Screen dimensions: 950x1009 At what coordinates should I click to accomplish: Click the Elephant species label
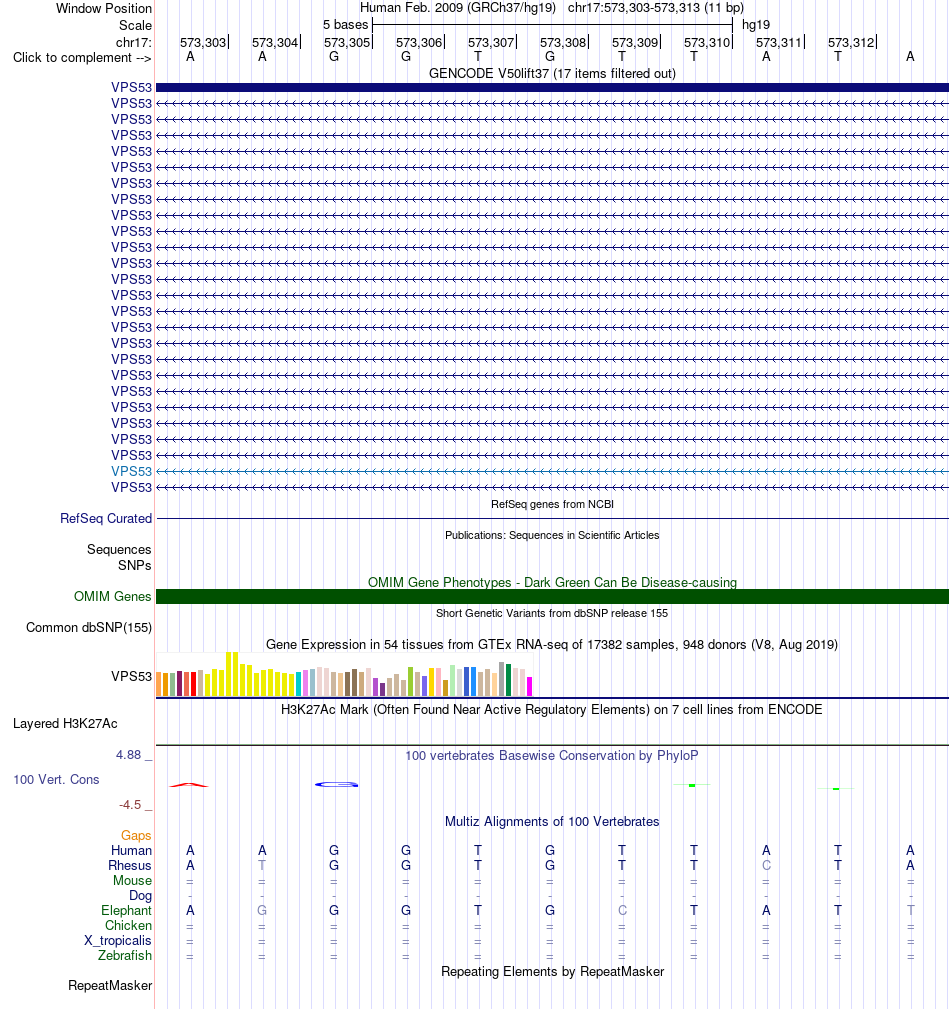pyautogui.click(x=126, y=911)
